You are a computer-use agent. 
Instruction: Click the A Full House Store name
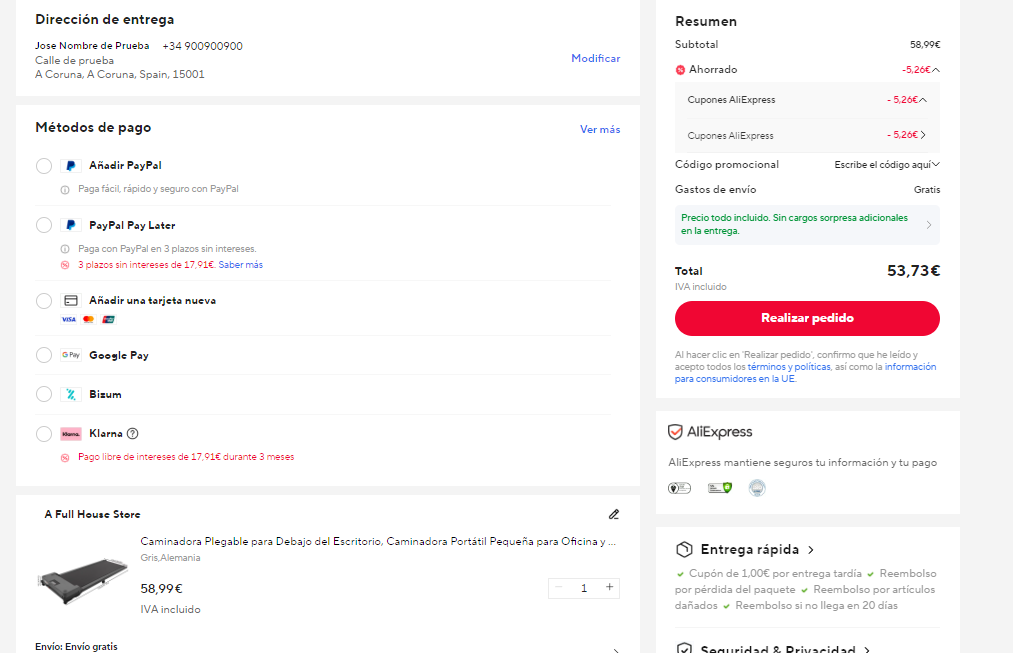[92, 514]
